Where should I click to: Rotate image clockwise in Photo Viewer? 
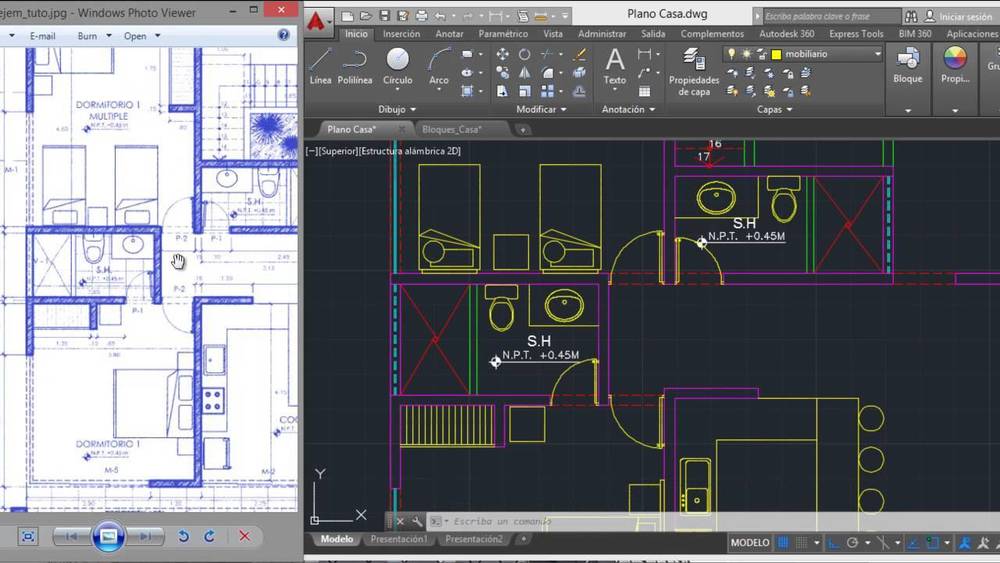[209, 537]
